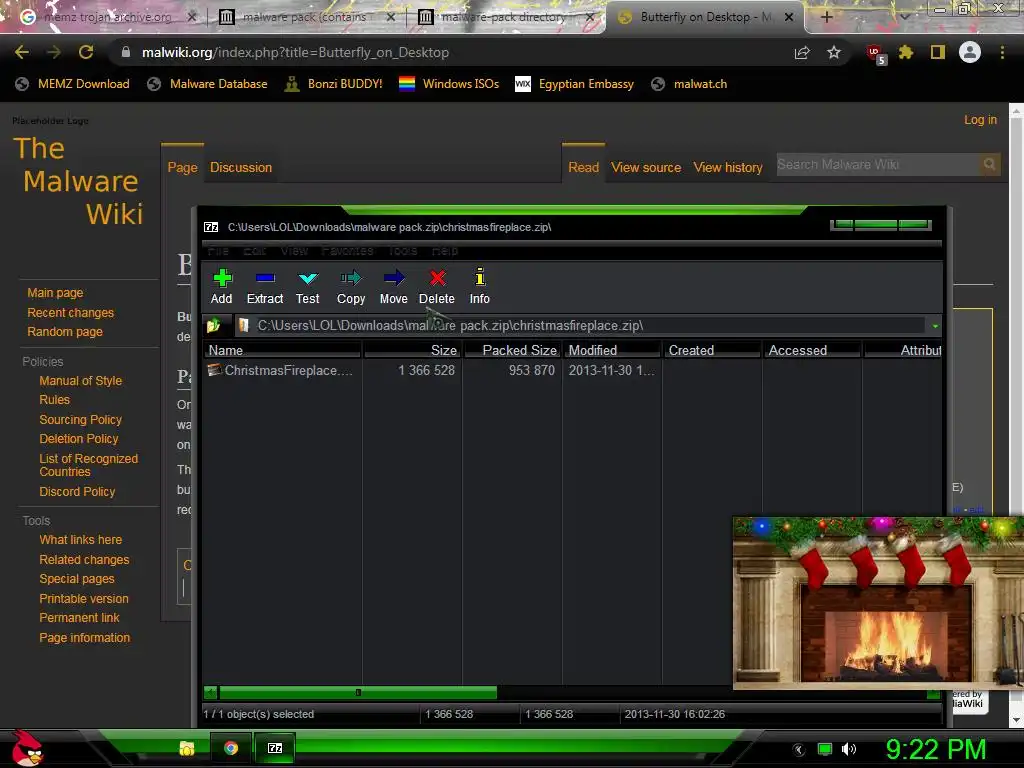Open the Chrome three-dot menu

(1002, 52)
